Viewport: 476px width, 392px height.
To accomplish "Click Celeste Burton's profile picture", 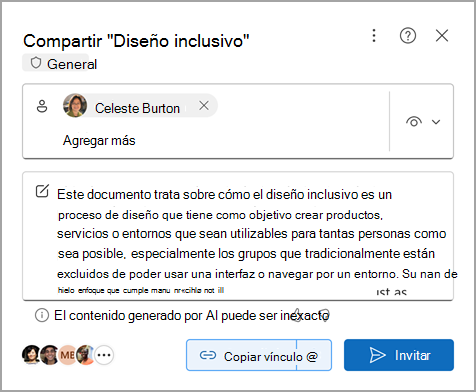I will click(75, 106).
